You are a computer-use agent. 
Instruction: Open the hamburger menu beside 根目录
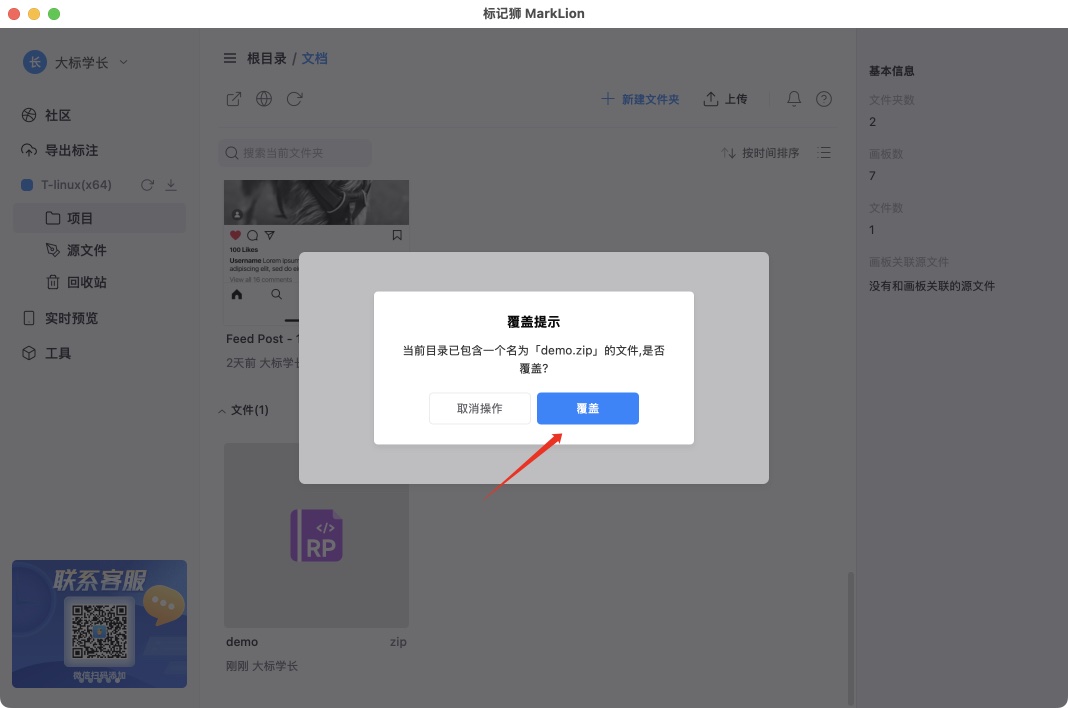tap(229, 58)
